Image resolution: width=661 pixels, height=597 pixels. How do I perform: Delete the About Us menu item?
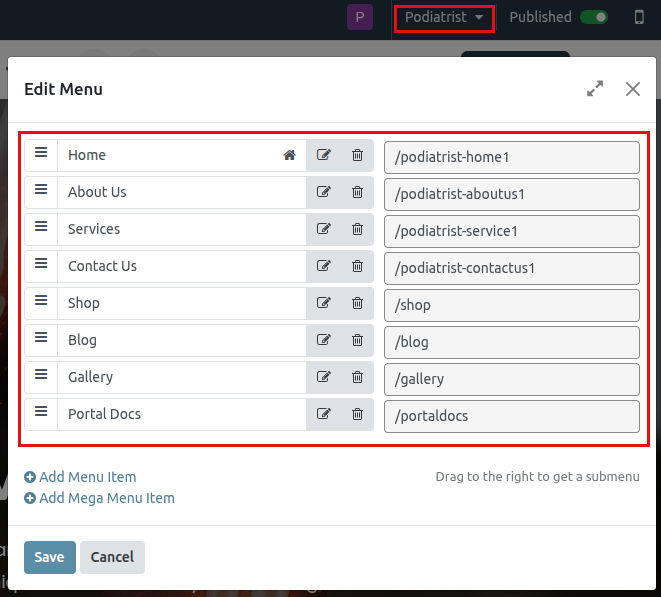[x=357, y=192]
